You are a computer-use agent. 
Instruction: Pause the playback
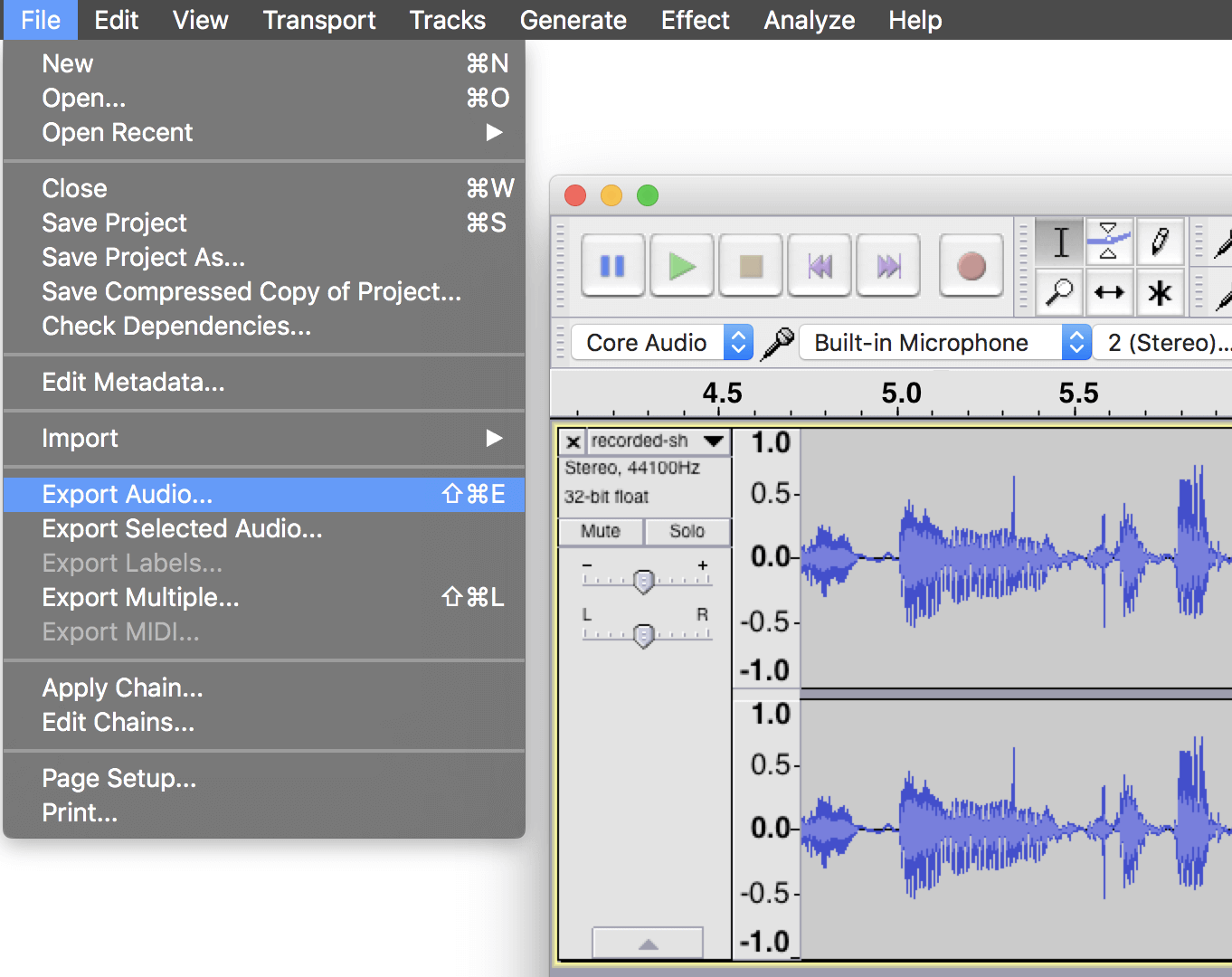pyautogui.click(x=612, y=265)
